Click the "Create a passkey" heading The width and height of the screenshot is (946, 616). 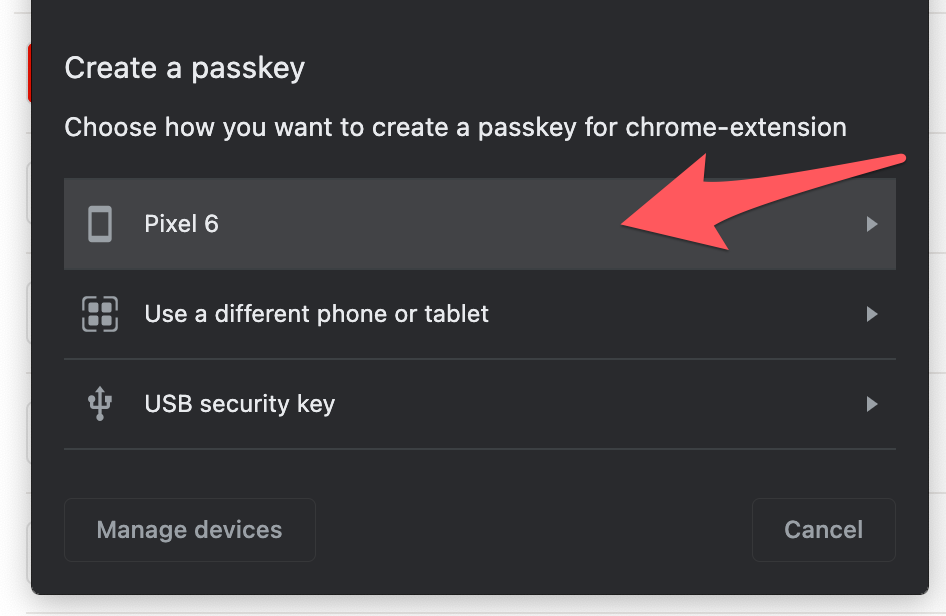[x=184, y=69]
